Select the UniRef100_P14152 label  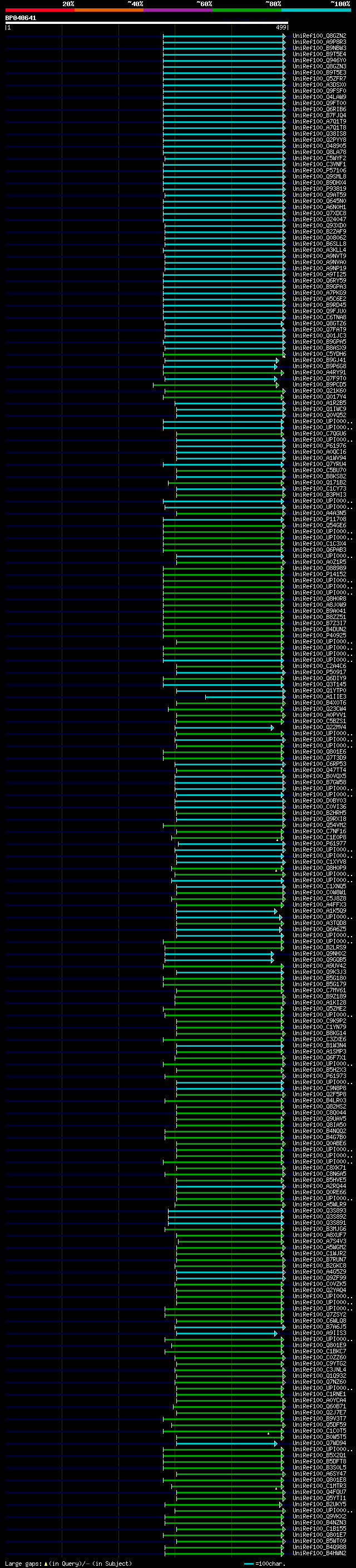319,574
